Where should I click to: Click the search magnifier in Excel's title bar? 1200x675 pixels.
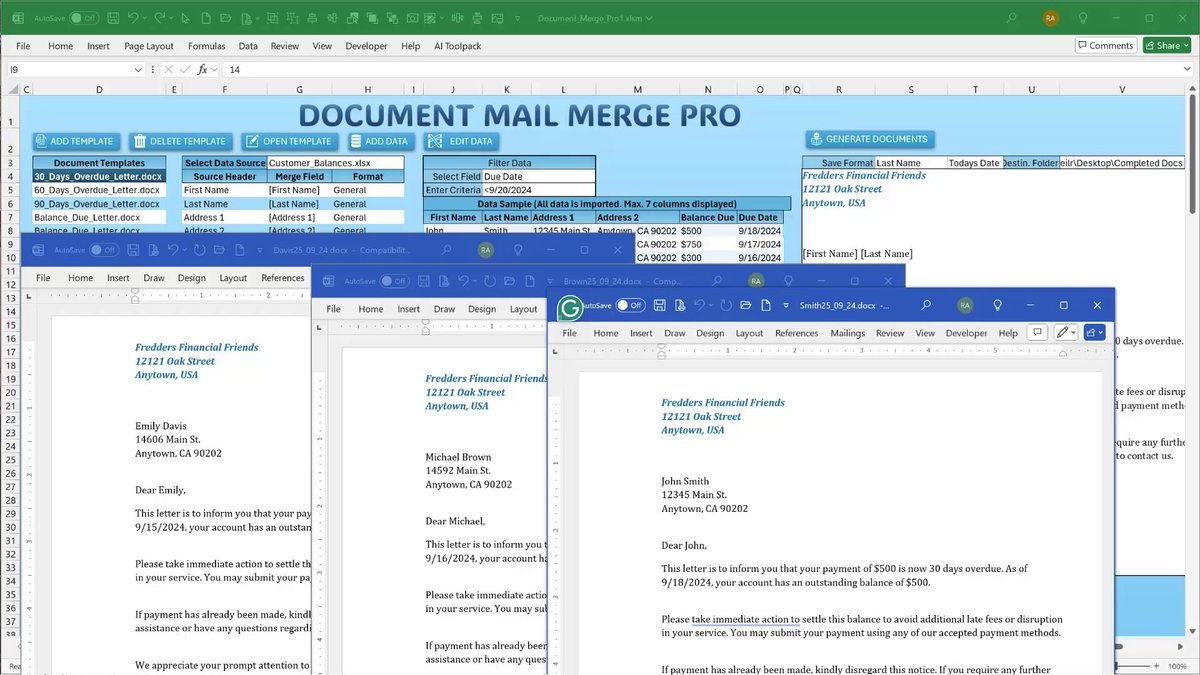point(1012,18)
